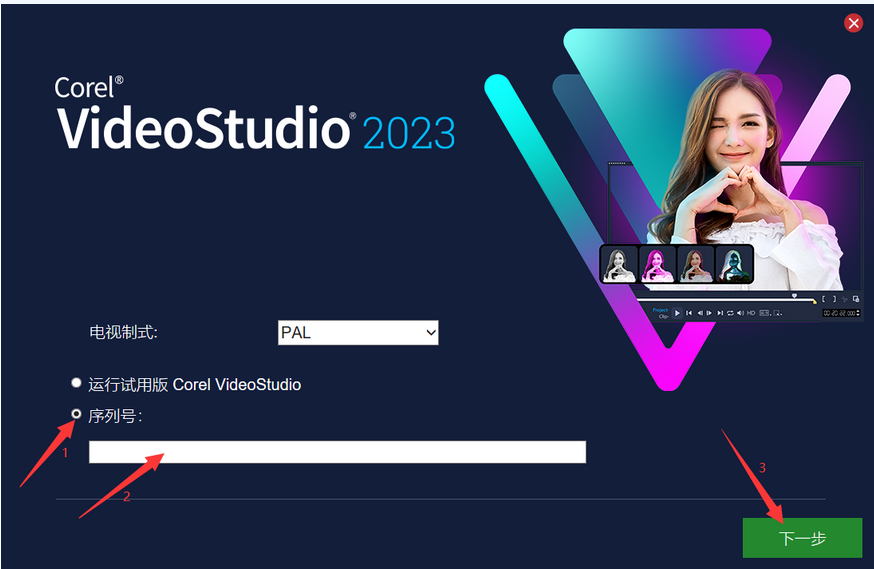The width and height of the screenshot is (874, 569).
Task: Click the mark-out bracket icon
Action: (834, 299)
